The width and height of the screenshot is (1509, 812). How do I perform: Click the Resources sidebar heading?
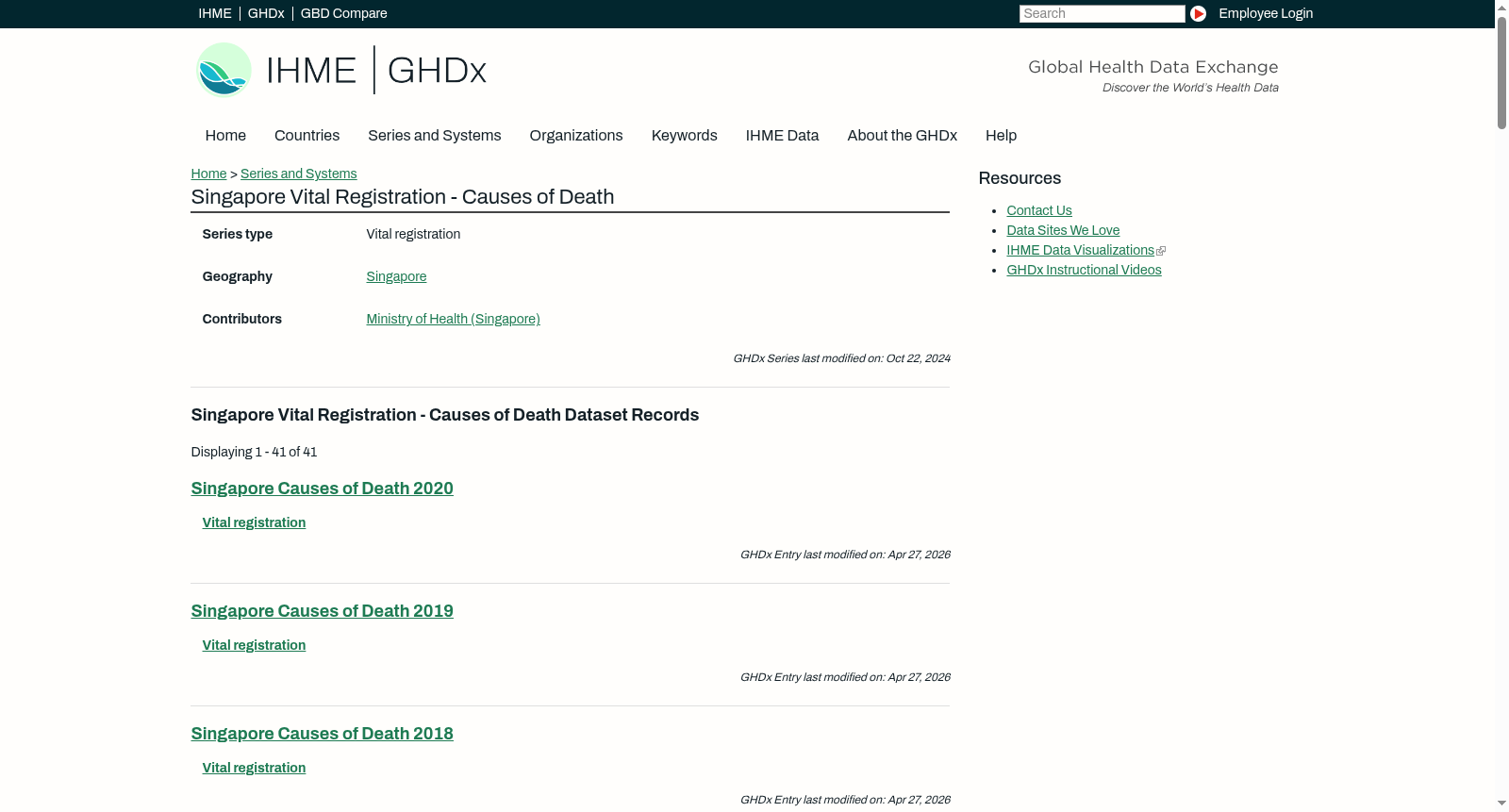click(1020, 178)
